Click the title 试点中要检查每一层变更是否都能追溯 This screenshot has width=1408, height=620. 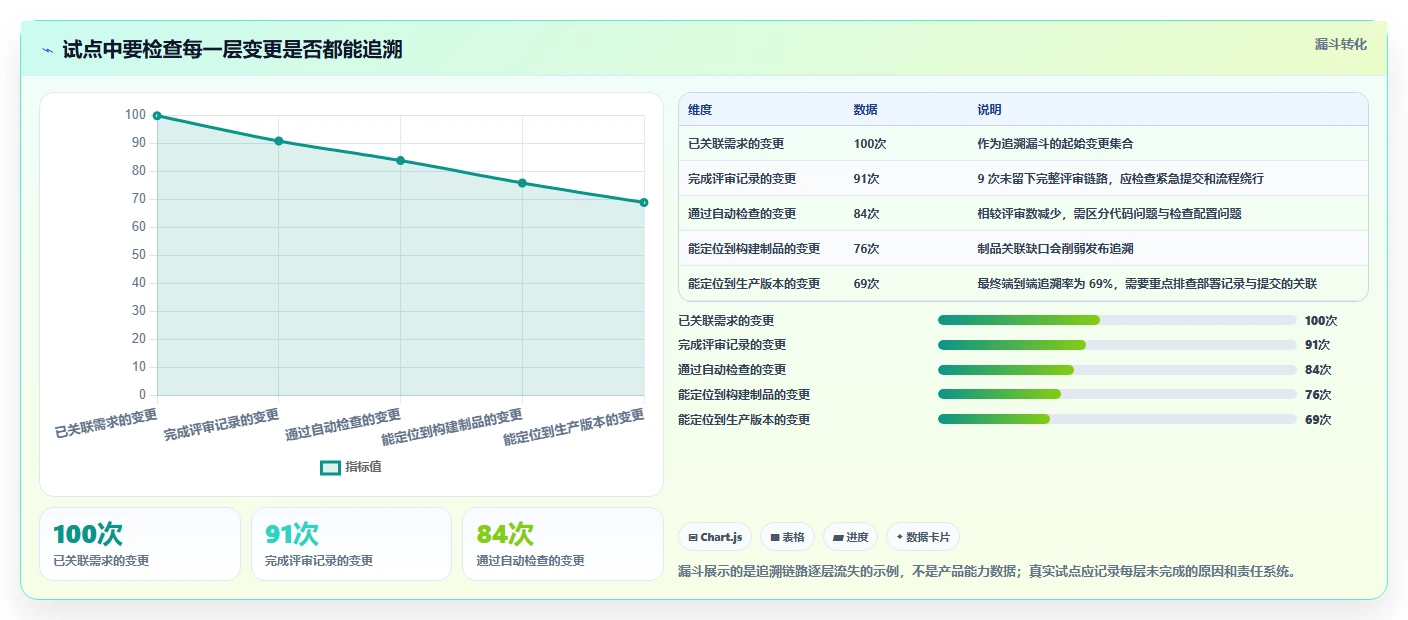[x=232, y=50]
